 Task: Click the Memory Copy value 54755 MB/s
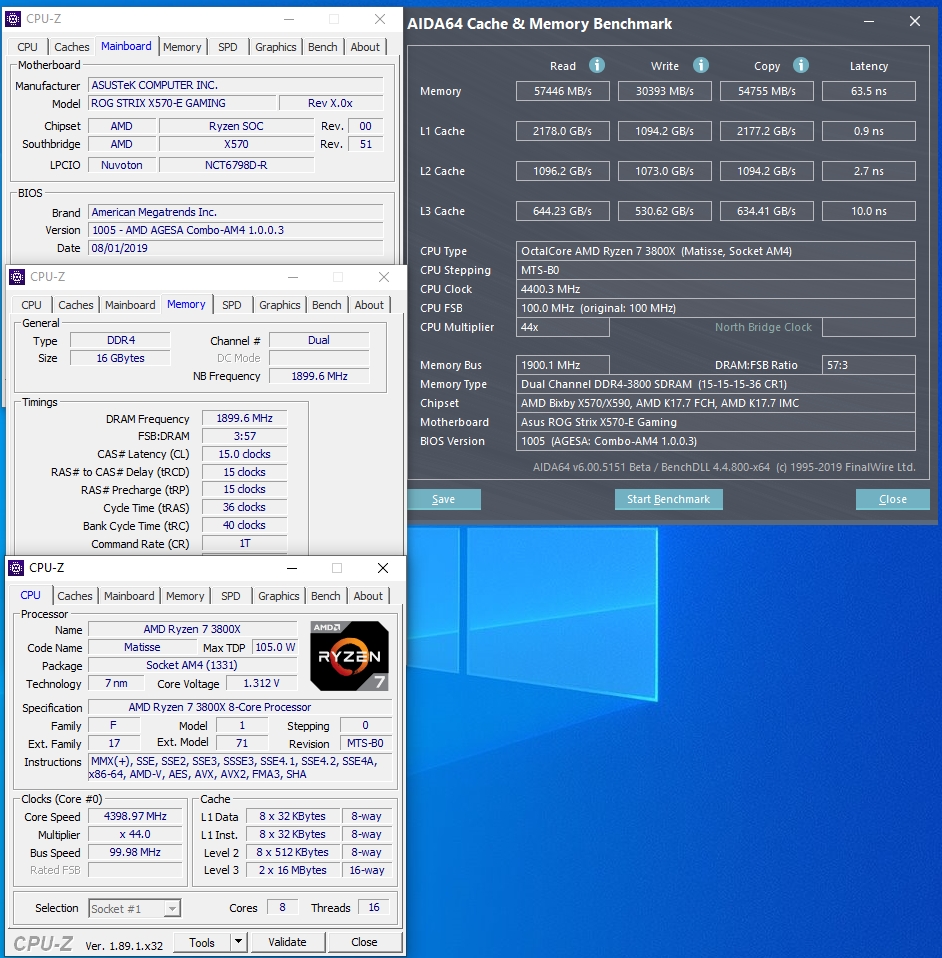point(767,91)
